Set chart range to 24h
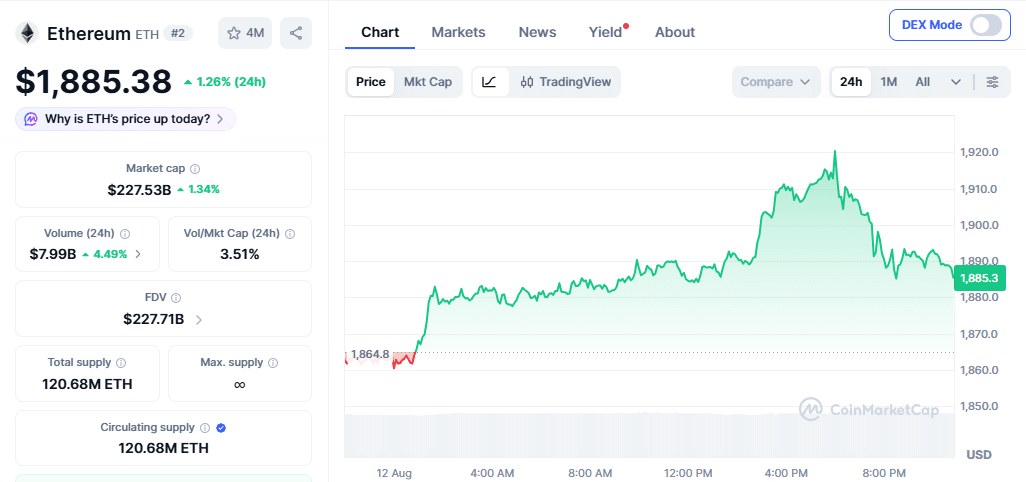 click(x=851, y=82)
